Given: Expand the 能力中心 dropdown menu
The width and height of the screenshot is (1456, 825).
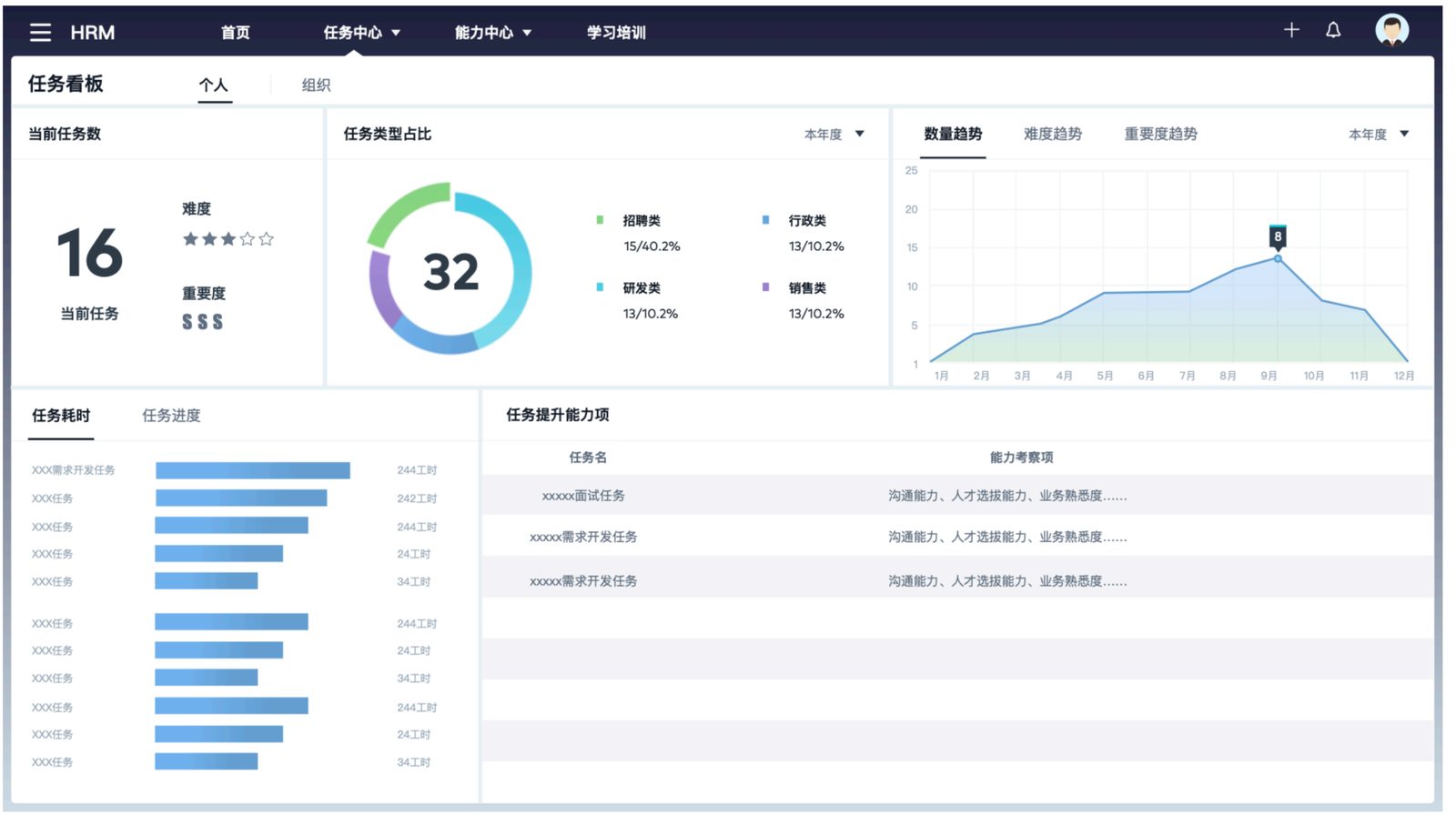Looking at the screenshot, I should coord(493,33).
